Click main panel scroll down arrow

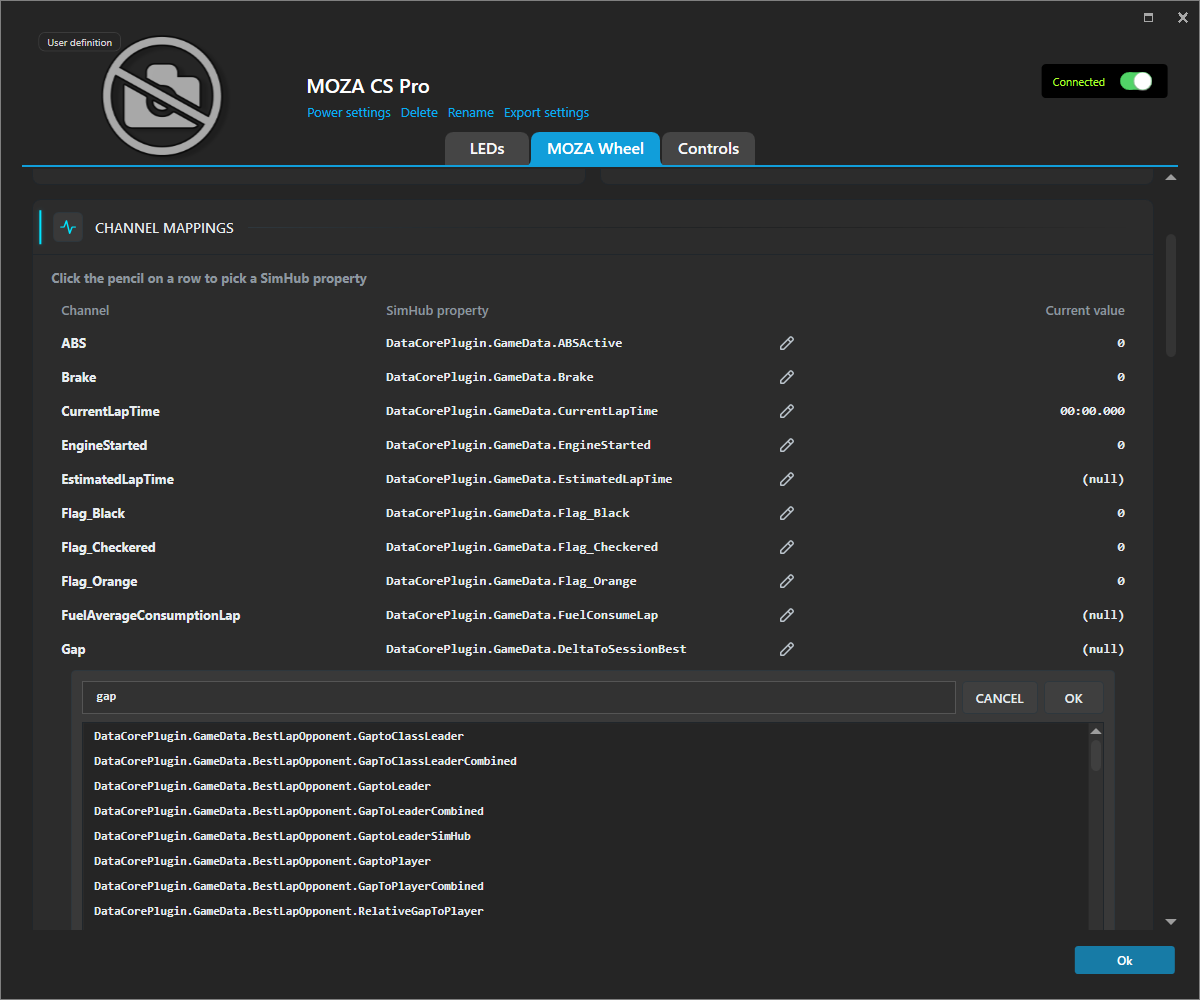[1171, 921]
